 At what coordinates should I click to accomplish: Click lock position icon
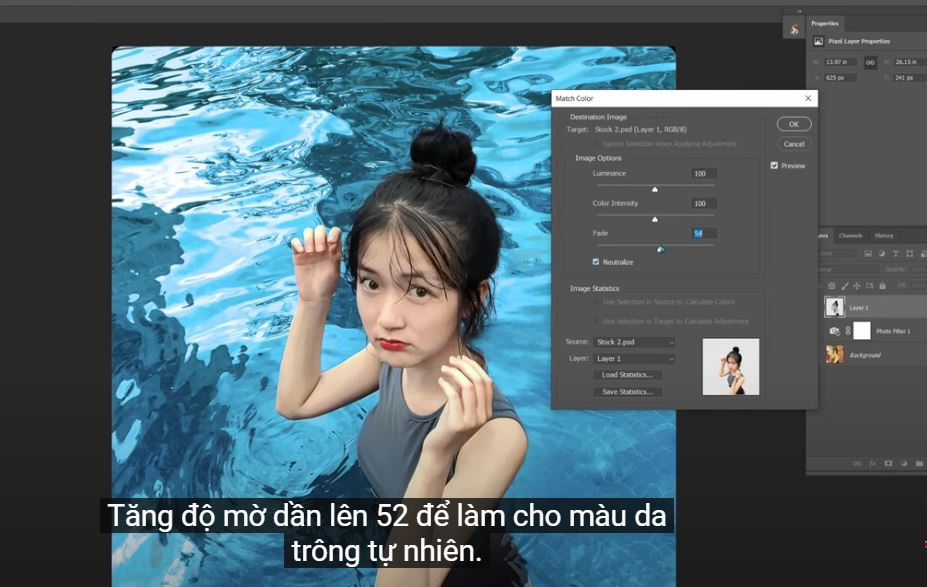tap(857, 286)
